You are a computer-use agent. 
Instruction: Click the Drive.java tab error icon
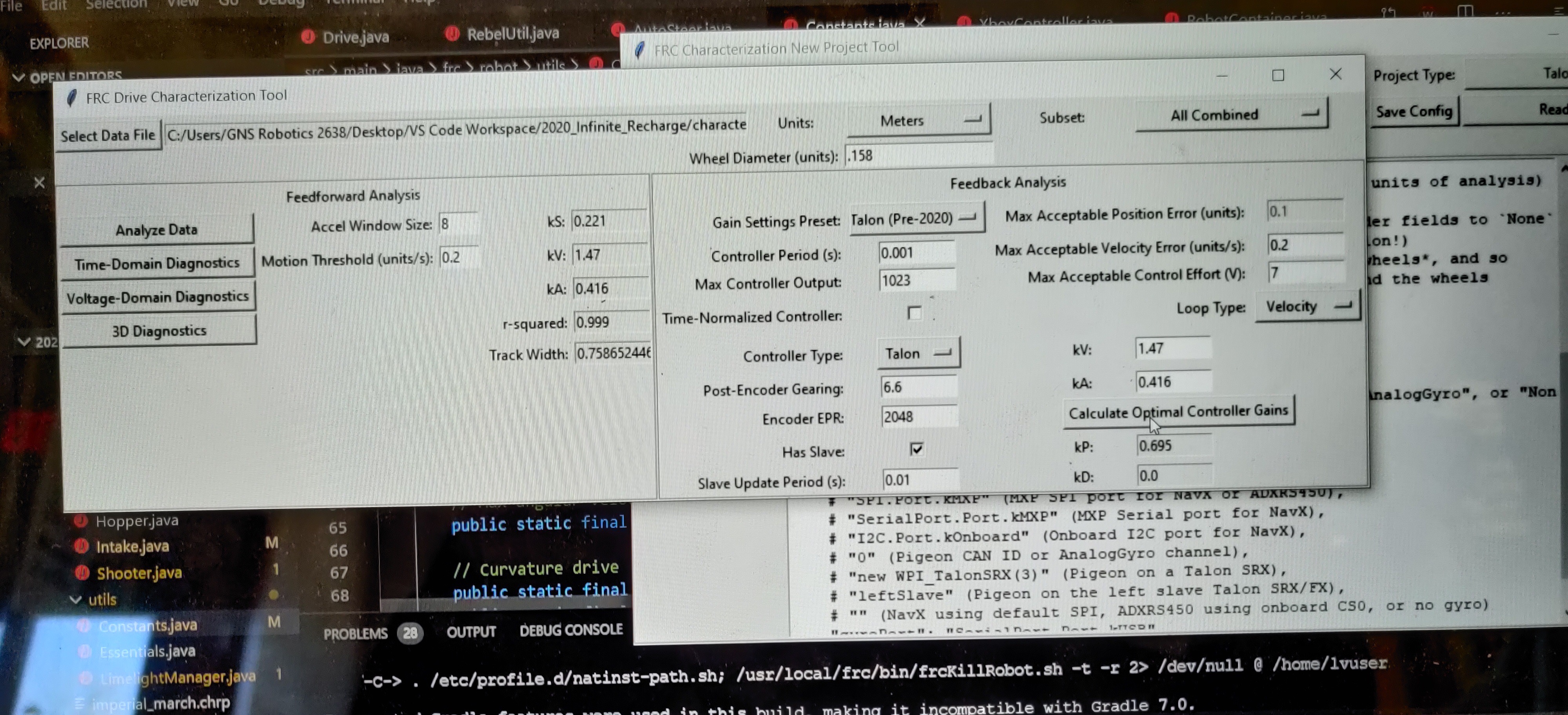[x=308, y=37]
